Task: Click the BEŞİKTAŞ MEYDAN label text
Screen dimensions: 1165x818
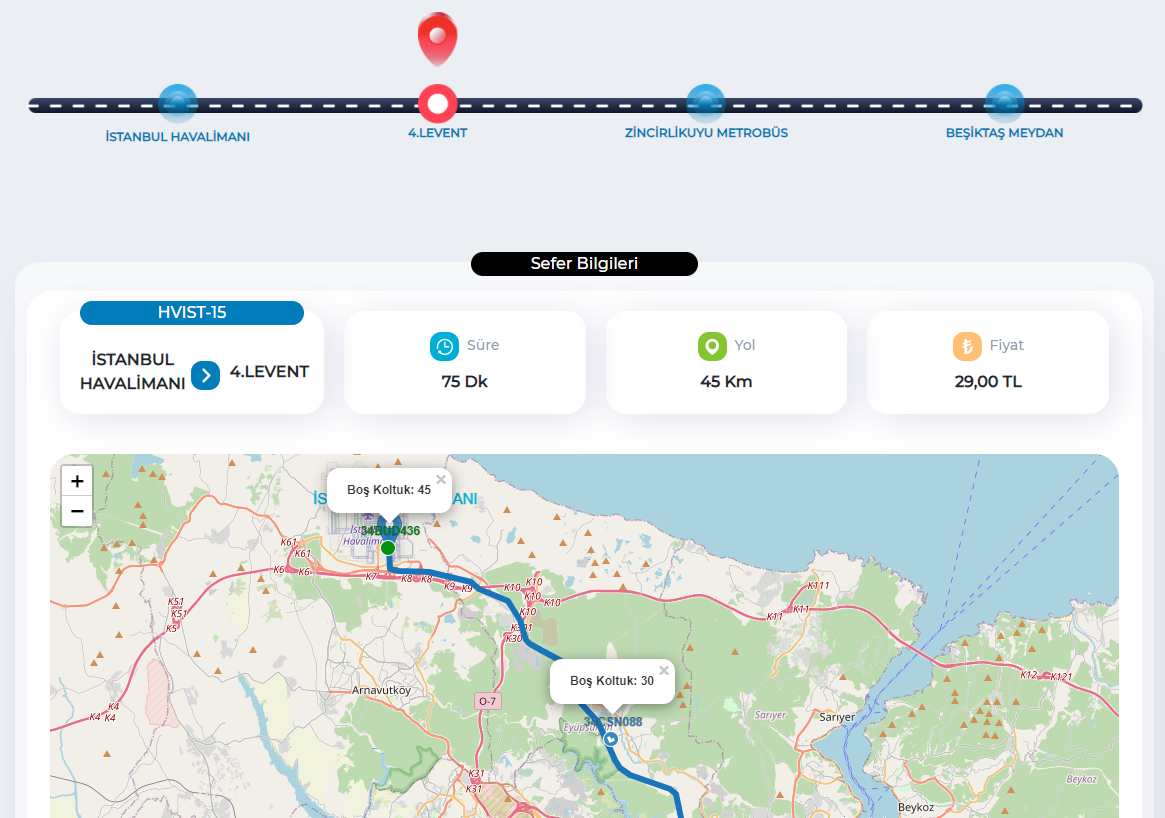Action: click(x=1005, y=133)
